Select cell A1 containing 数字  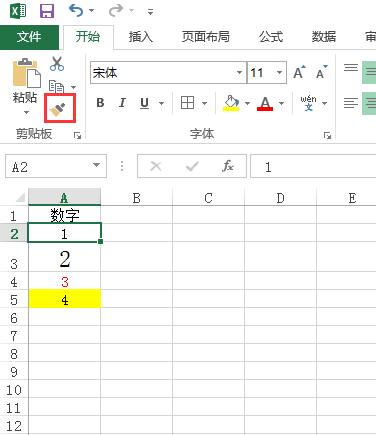tap(64, 215)
